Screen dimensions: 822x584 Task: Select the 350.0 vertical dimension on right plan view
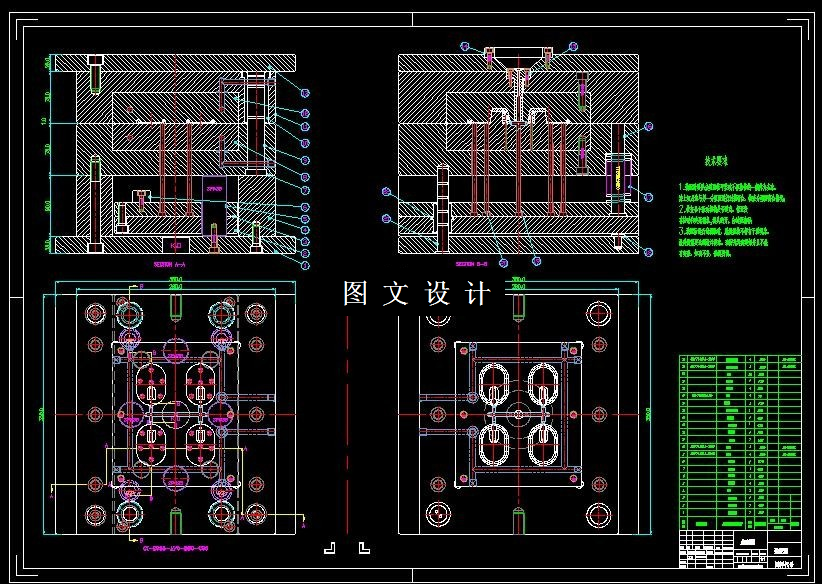tap(650, 414)
